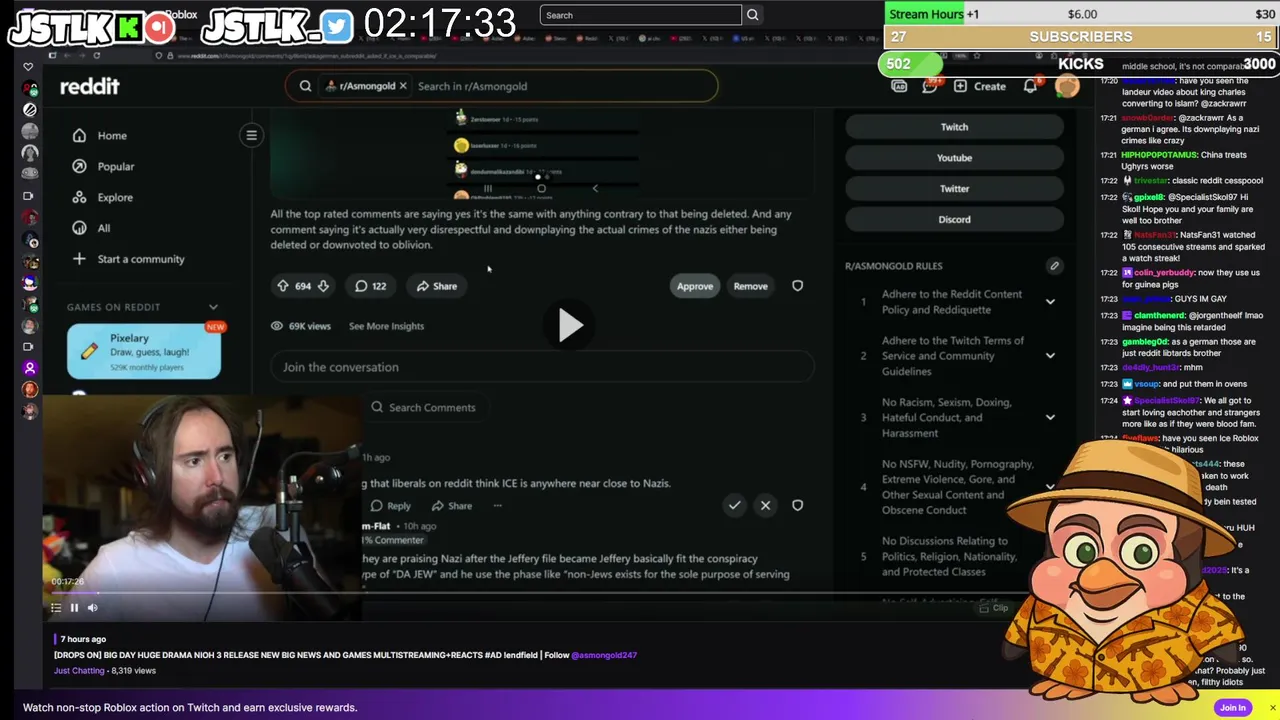Edit r/Asmongold rules with the pencil icon
Image resolution: width=1280 pixels, height=720 pixels.
click(1054, 266)
